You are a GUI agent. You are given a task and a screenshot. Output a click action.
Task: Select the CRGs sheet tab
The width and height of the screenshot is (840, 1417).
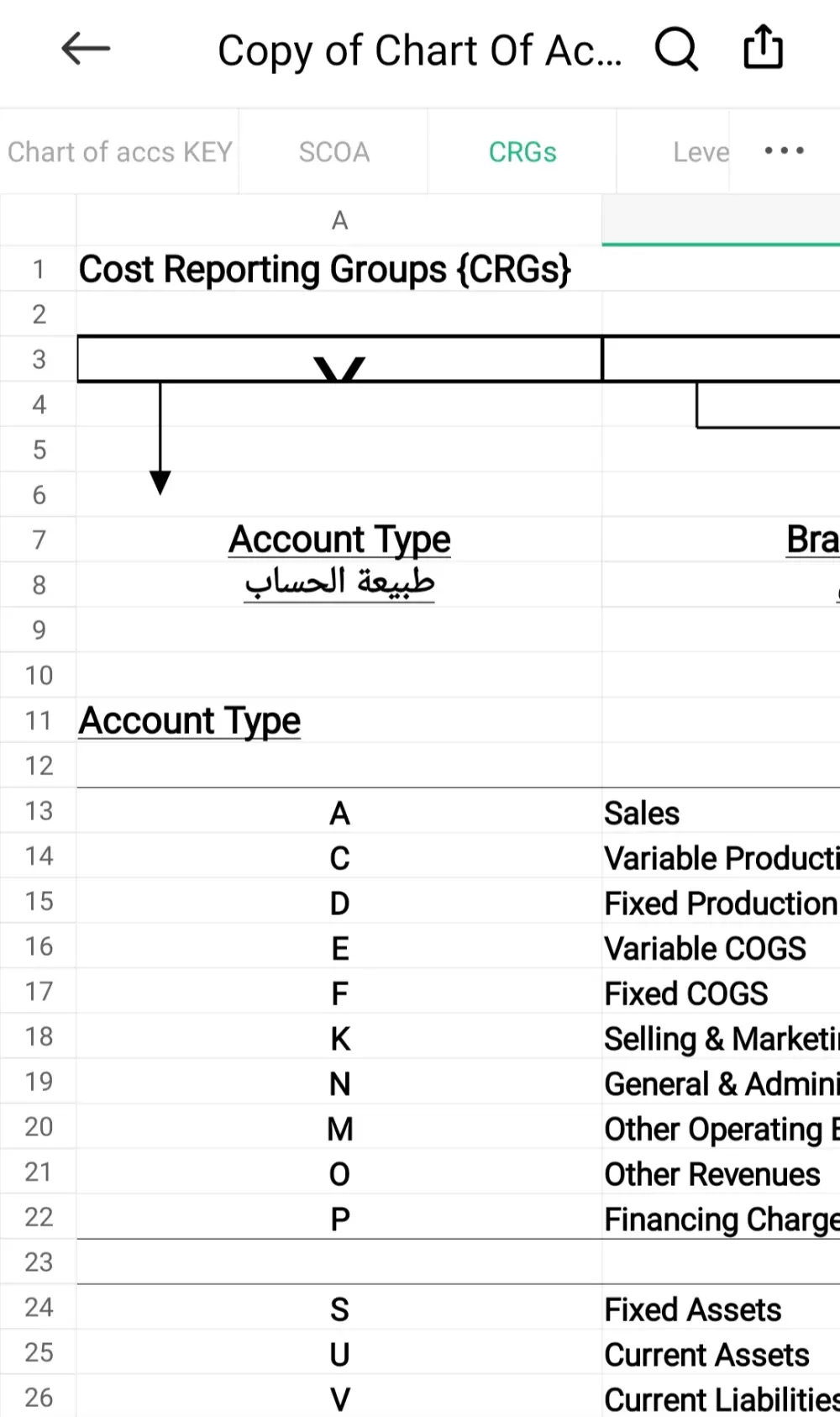[522, 152]
